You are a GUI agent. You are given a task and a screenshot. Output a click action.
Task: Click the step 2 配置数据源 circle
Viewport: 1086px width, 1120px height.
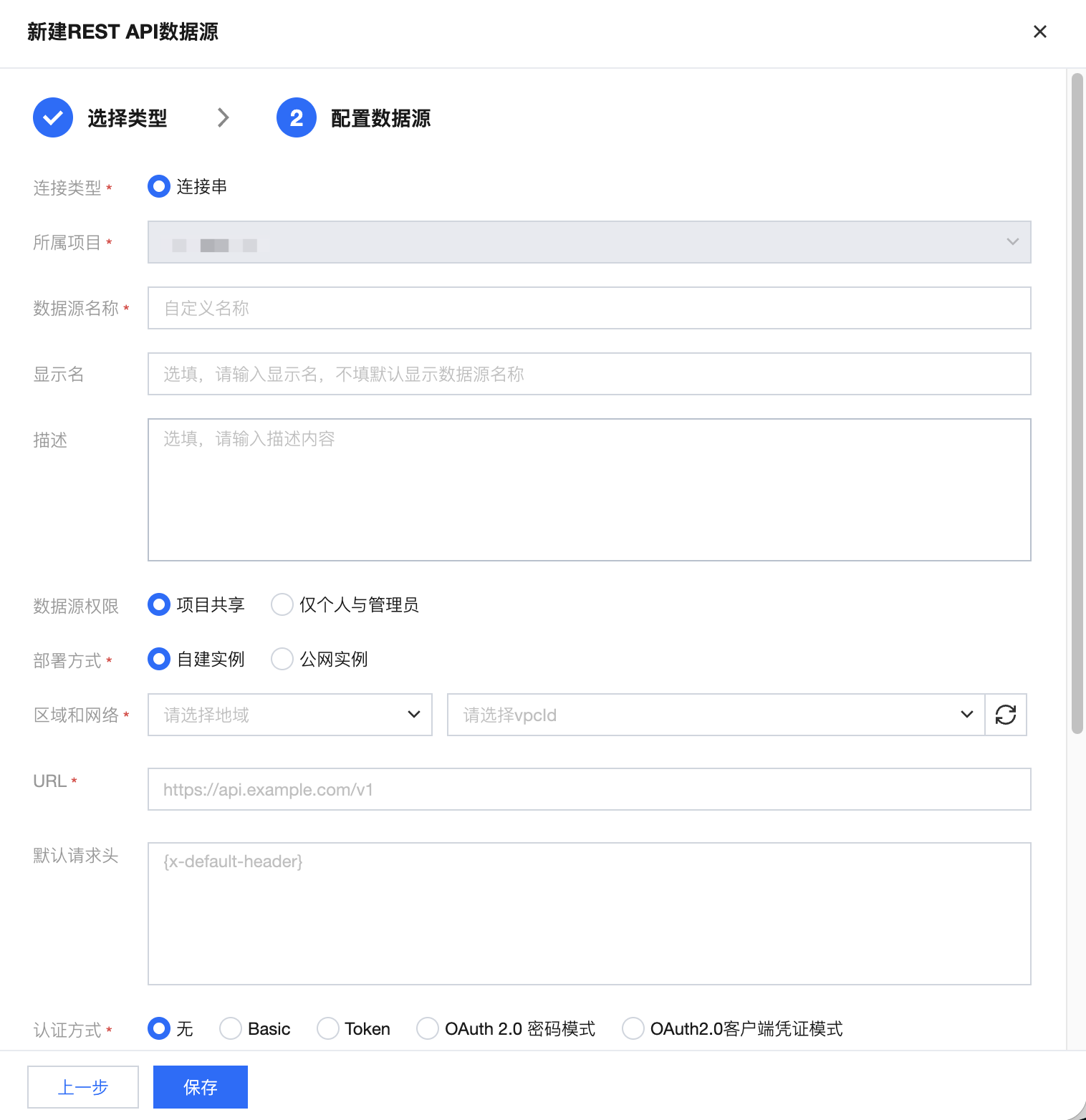(x=297, y=117)
